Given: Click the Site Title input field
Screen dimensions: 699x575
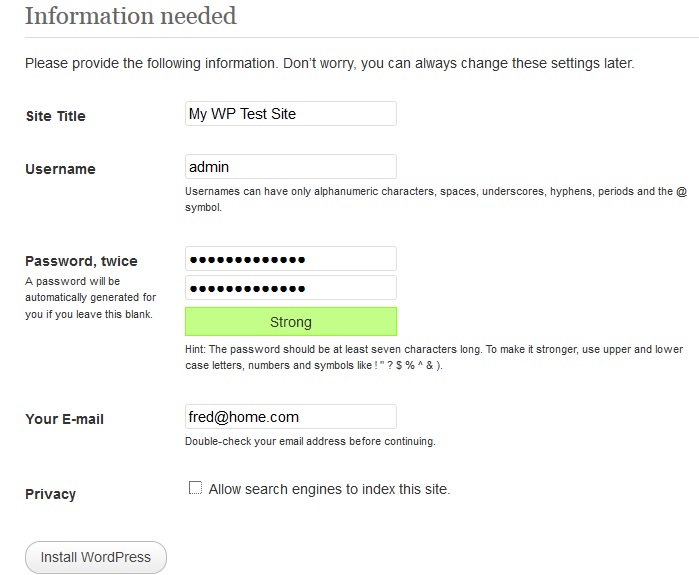Looking at the screenshot, I should pos(290,114).
